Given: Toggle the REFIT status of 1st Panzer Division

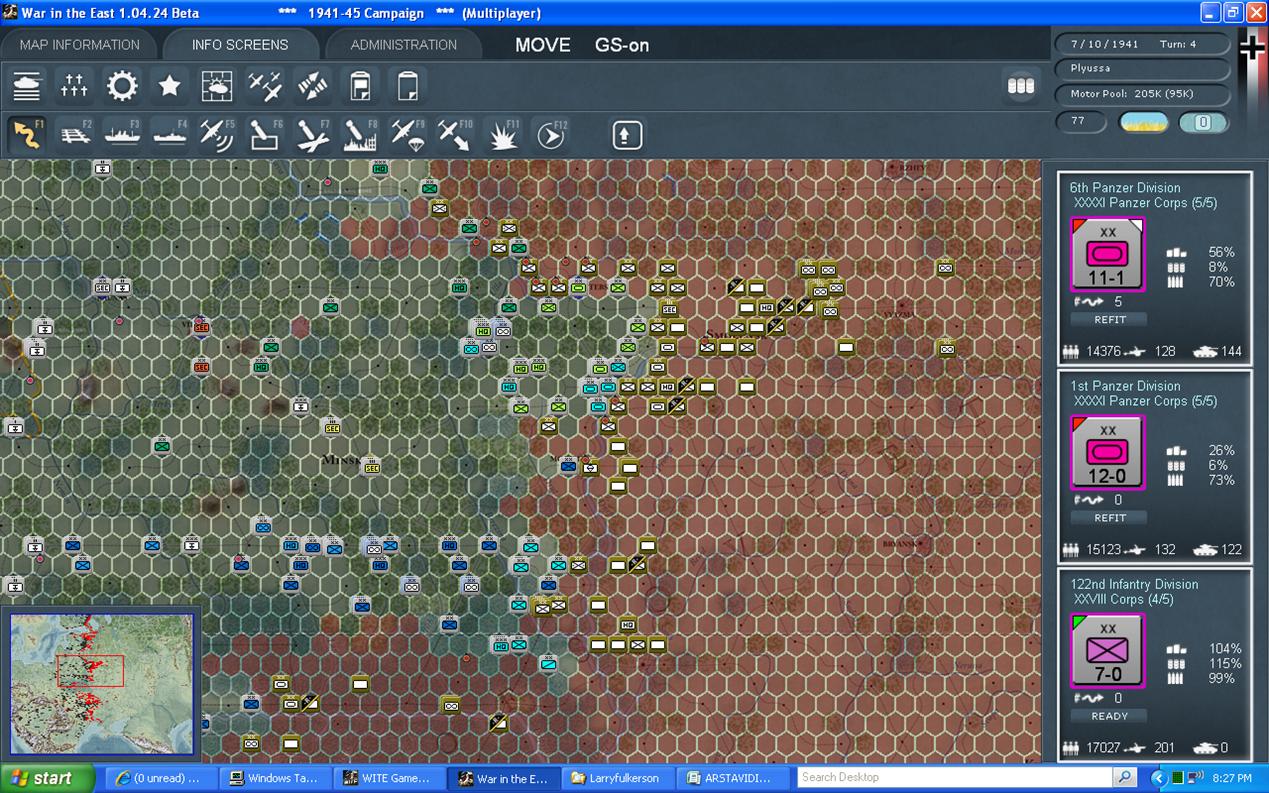Looking at the screenshot, I should (1109, 518).
